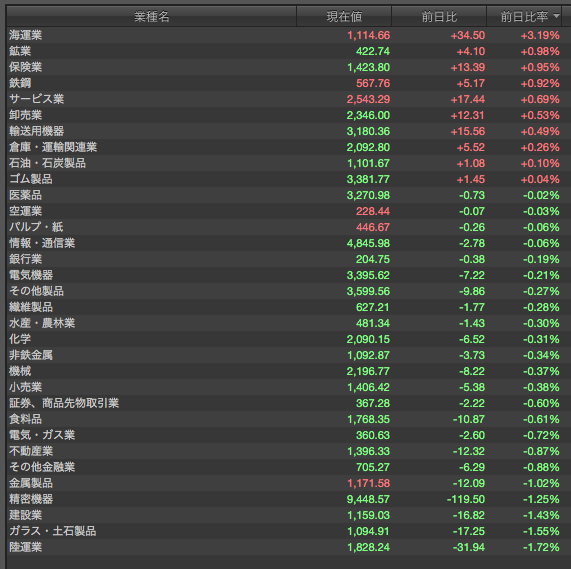The height and width of the screenshot is (569, 571).
Task: Select the 電気機器 sector name
Action: (x=31, y=275)
